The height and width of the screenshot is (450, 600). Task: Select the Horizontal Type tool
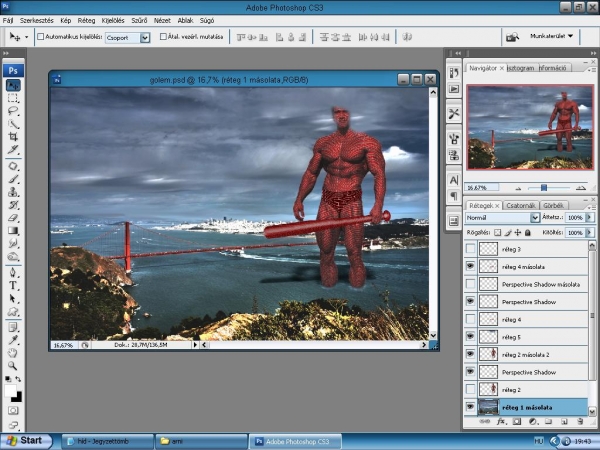pyautogui.click(x=13, y=285)
